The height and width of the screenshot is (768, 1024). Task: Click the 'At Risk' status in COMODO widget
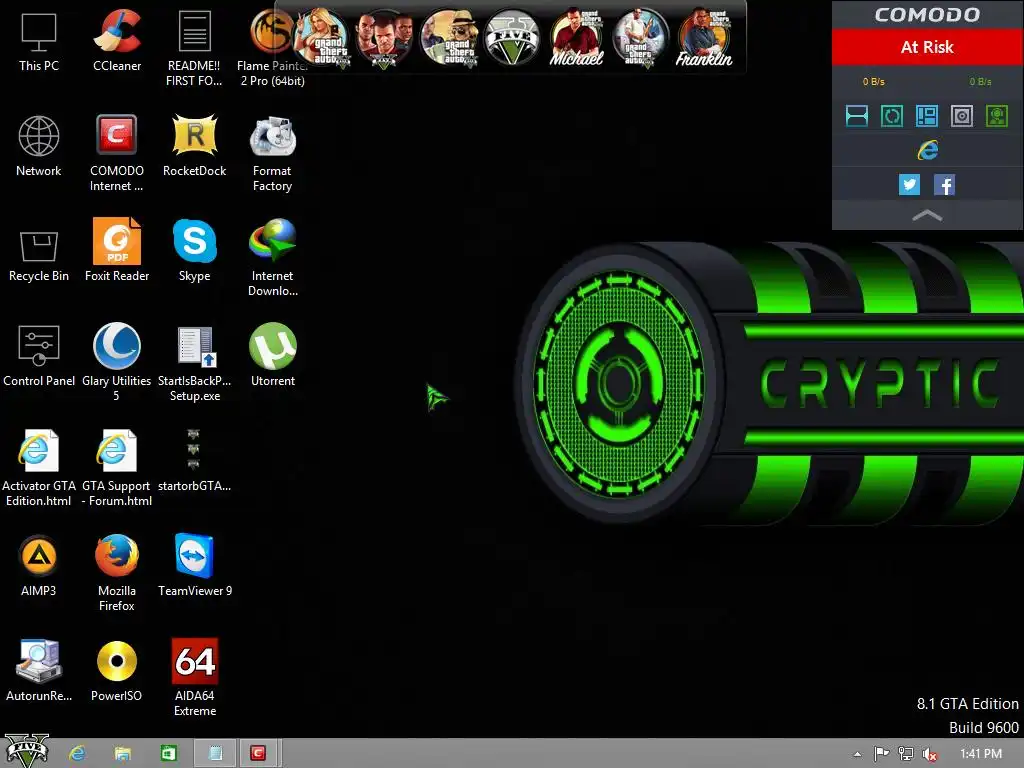(x=927, y=47)
